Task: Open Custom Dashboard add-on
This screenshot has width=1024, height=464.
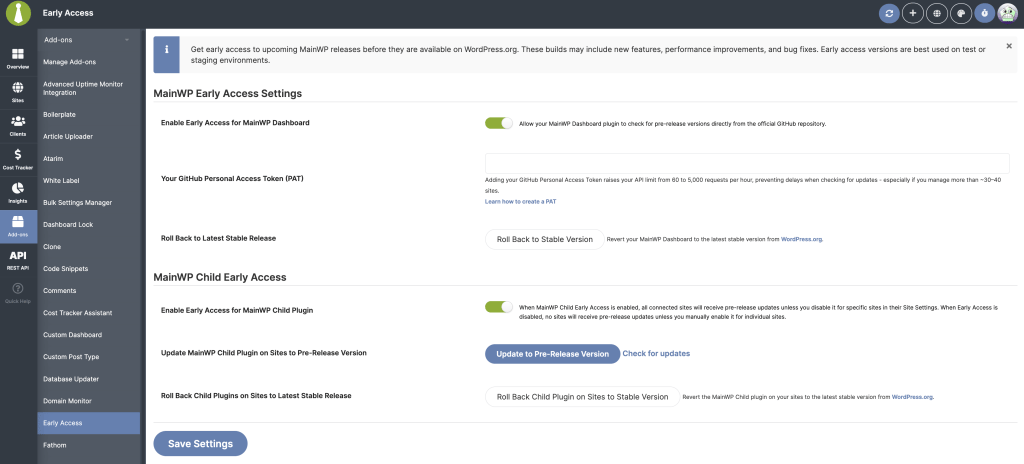Action: tap(89, 335)
